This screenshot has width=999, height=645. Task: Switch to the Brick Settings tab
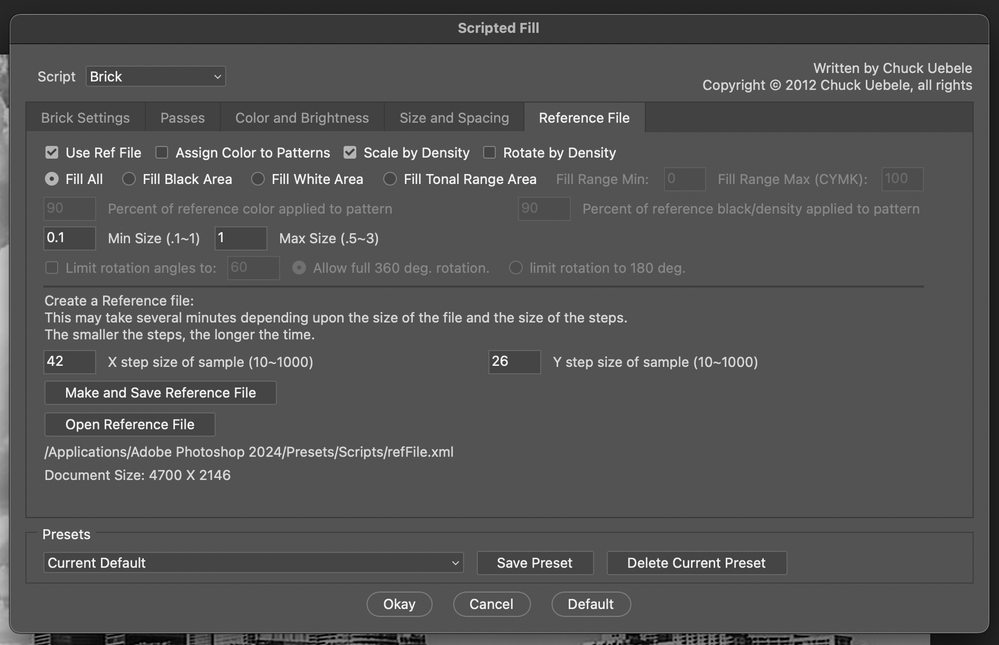(x=84, y=117)
